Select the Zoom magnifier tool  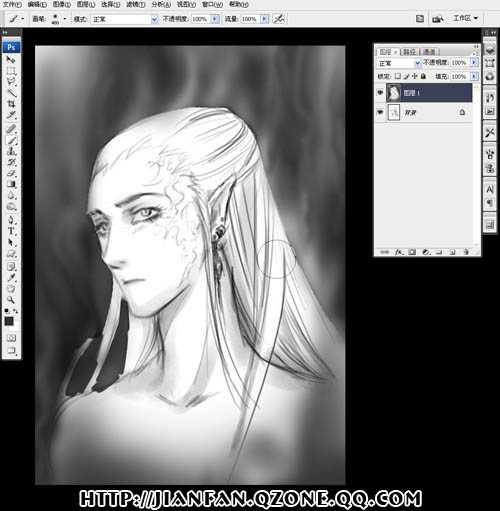click(11, 300)
